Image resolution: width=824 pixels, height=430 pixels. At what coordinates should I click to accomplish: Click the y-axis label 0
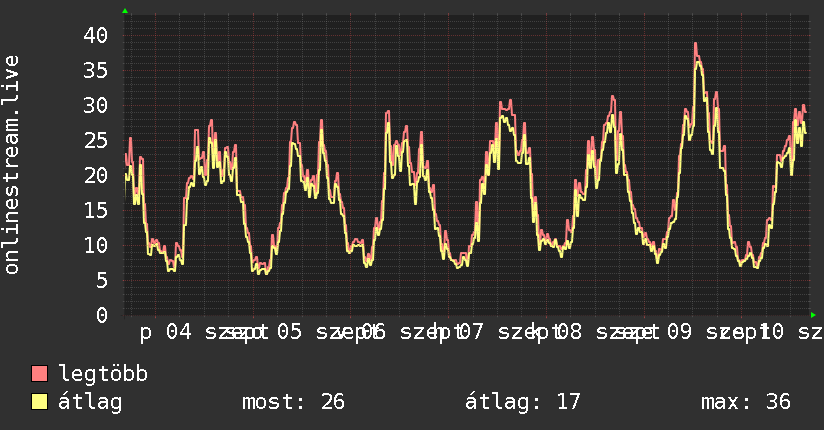tap(102, 315)
